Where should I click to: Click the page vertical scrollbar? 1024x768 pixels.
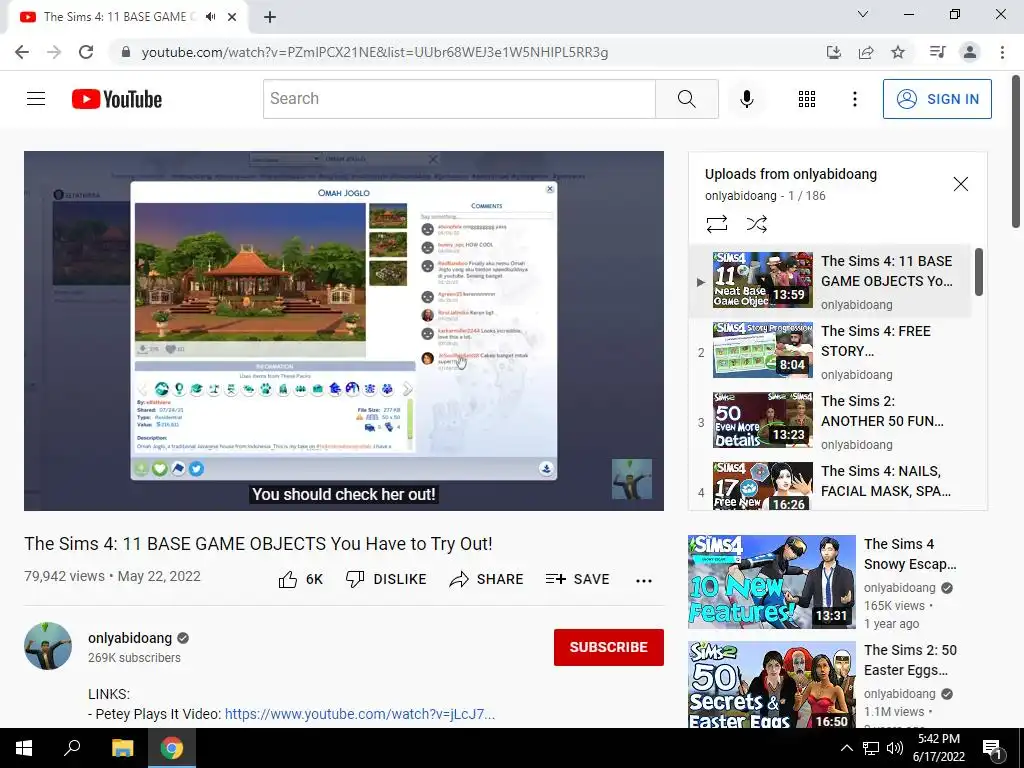pos(1016,152)
